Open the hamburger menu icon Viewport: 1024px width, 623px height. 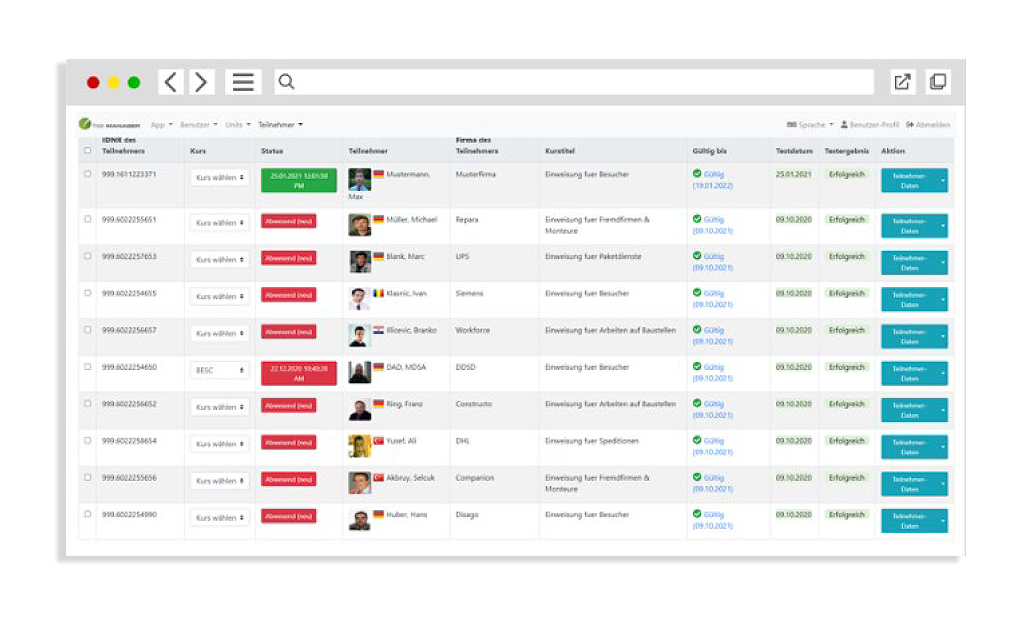[x=243, y=82]
